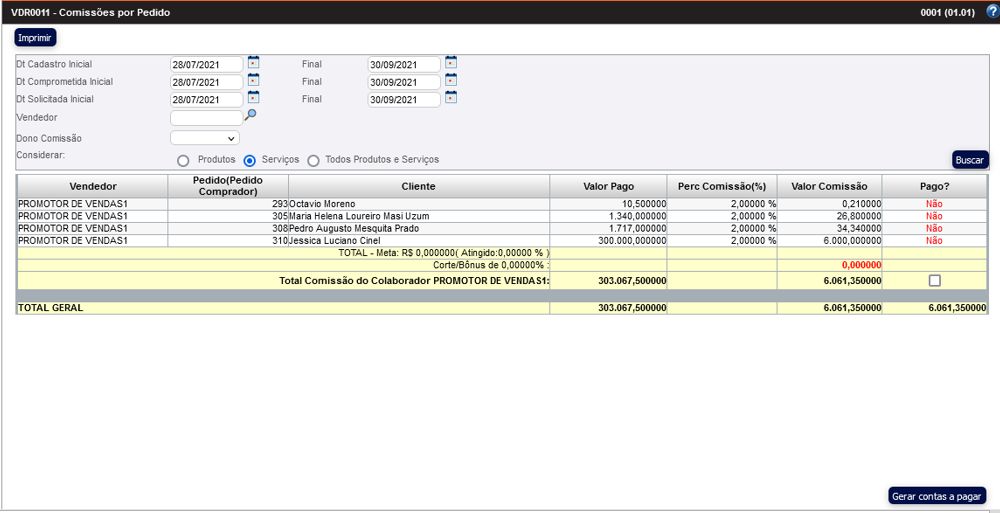Open calendar for Dt Comprometida Final
This screenshot has height=513, width=1000.
[x=451, y=79]
